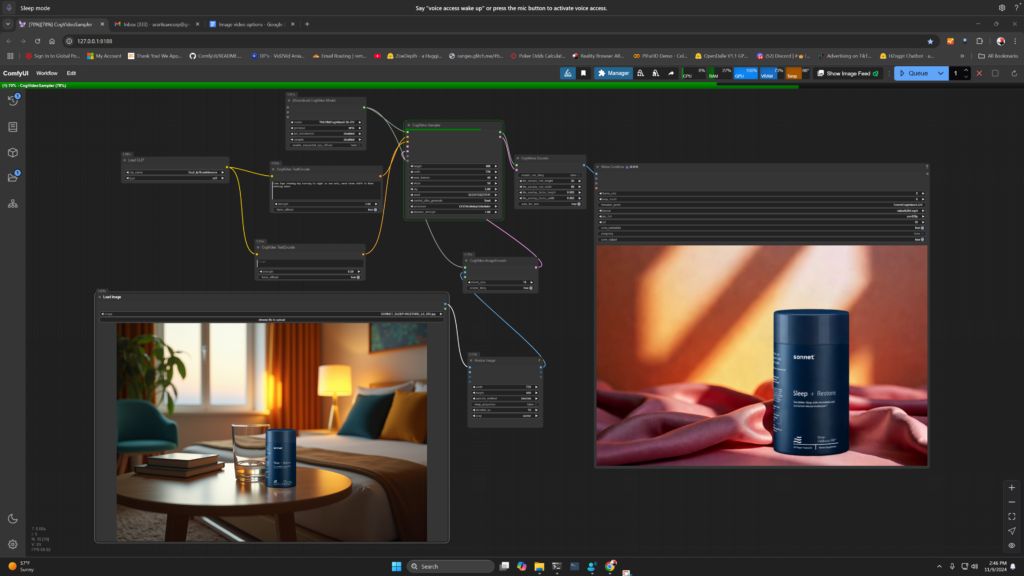1024x576 pixels.
Task: Open voice access settings gear
Action: point(1002,8)
